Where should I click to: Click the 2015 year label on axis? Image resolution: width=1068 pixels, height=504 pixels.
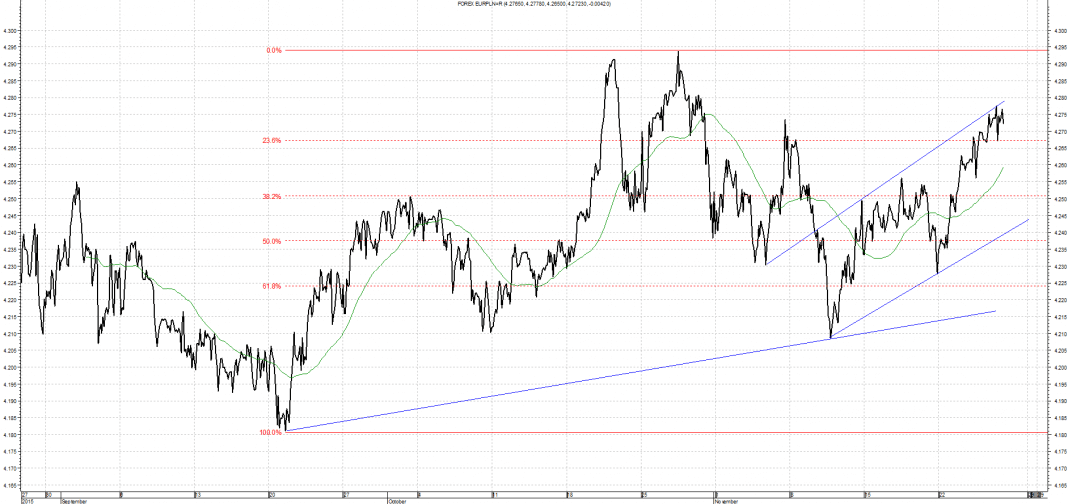click(25, 501)
